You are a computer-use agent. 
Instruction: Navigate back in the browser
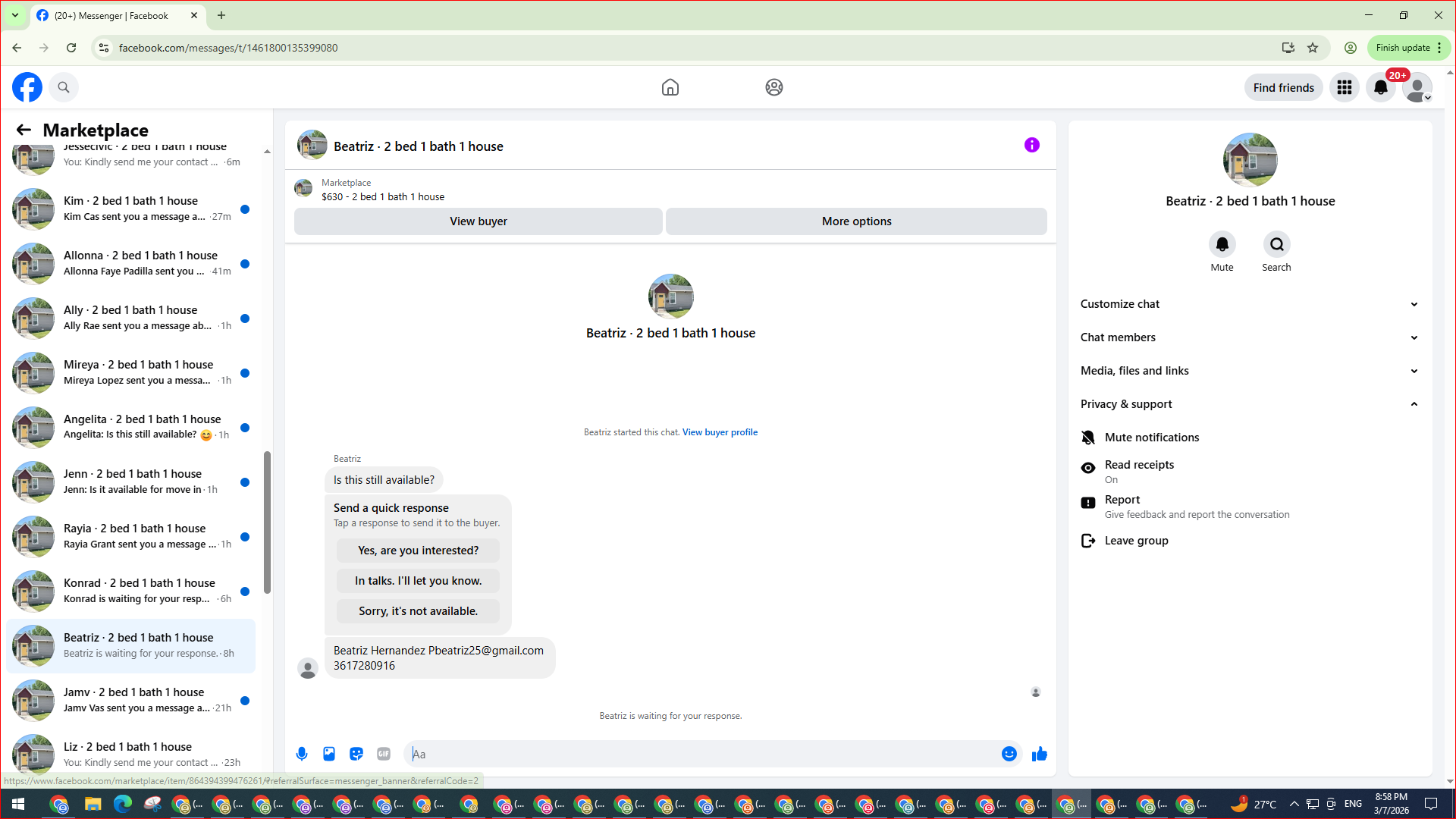point(17,48)
